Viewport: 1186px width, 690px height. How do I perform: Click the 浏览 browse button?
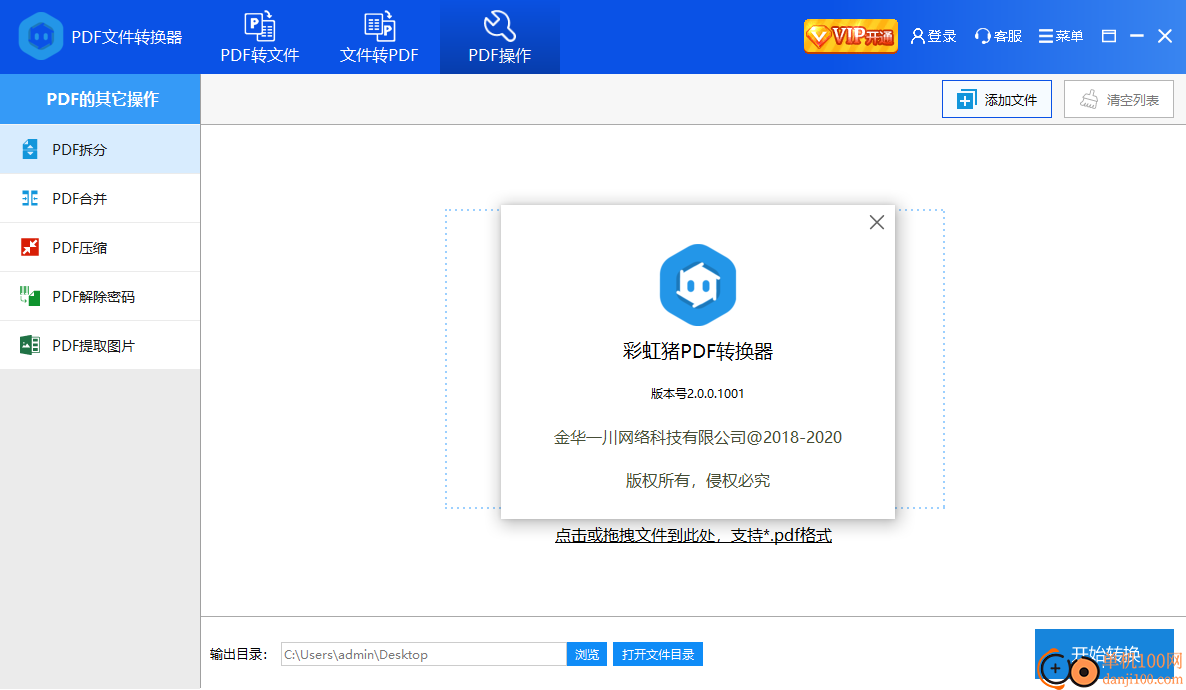pos(587,654)
